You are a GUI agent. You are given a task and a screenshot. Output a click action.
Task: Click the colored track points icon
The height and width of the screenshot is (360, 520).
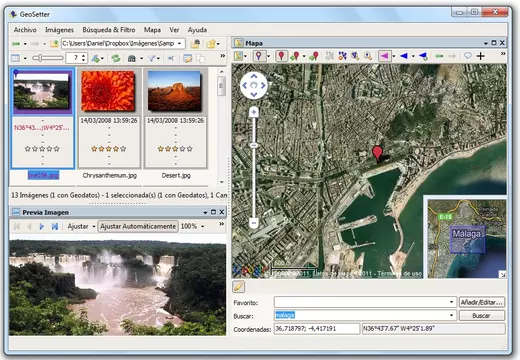(x=342, y=56)
